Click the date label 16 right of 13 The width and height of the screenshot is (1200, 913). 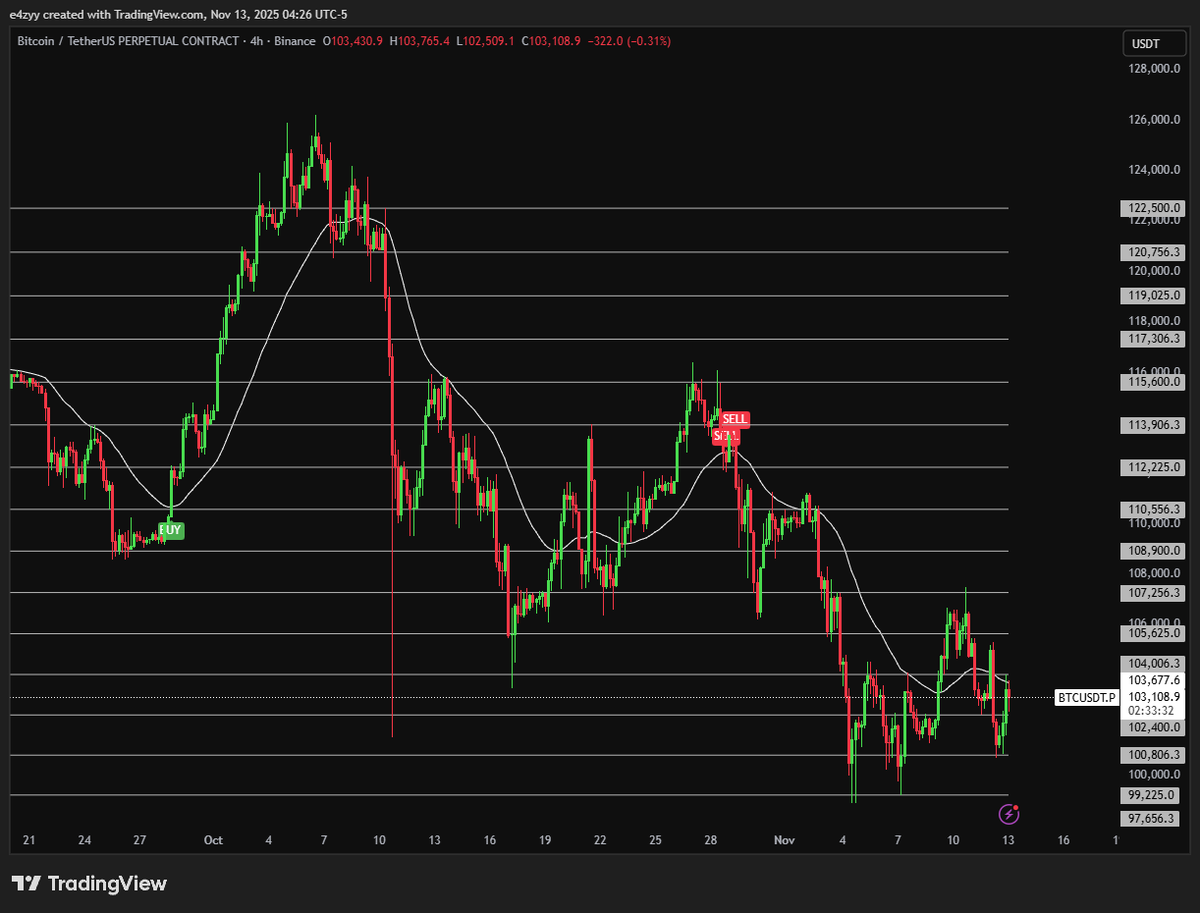1062,840
